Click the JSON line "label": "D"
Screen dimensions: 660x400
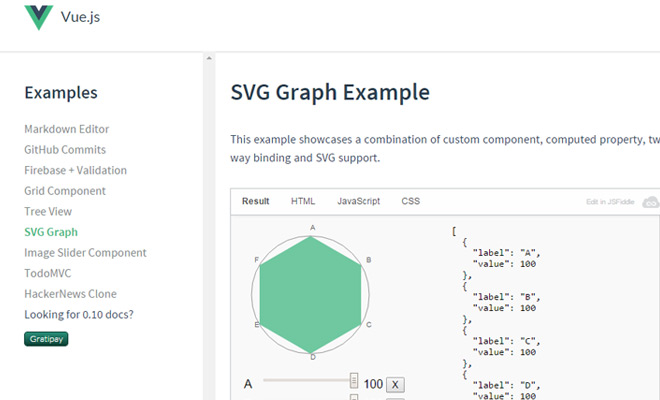506,385
